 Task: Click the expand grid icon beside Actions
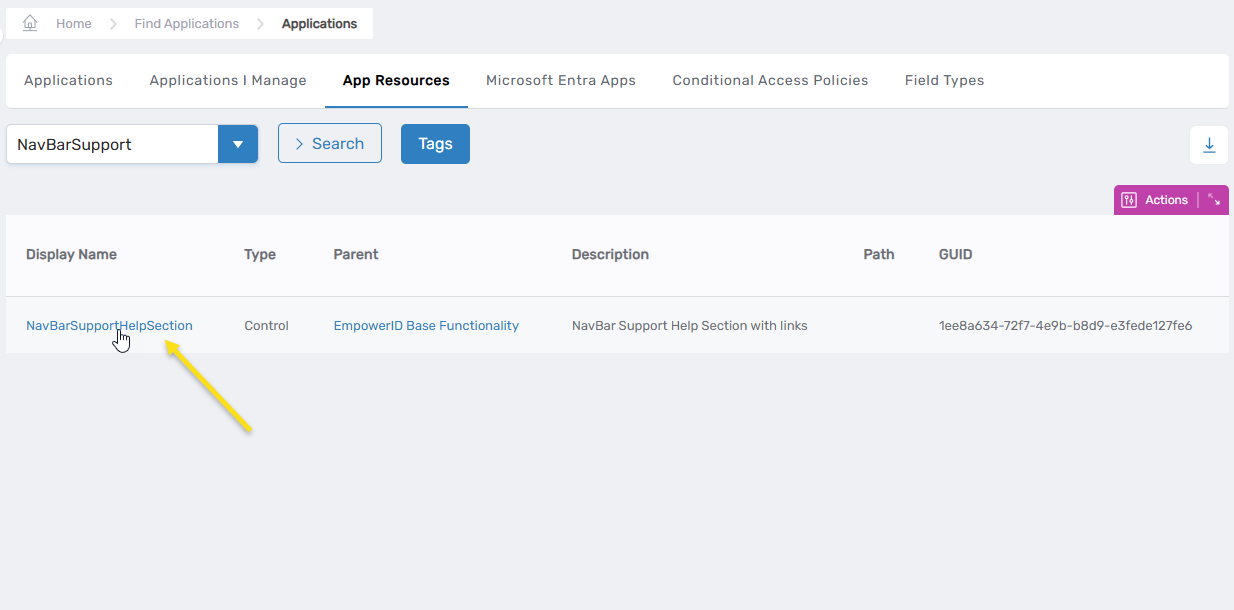(1213, 200)
